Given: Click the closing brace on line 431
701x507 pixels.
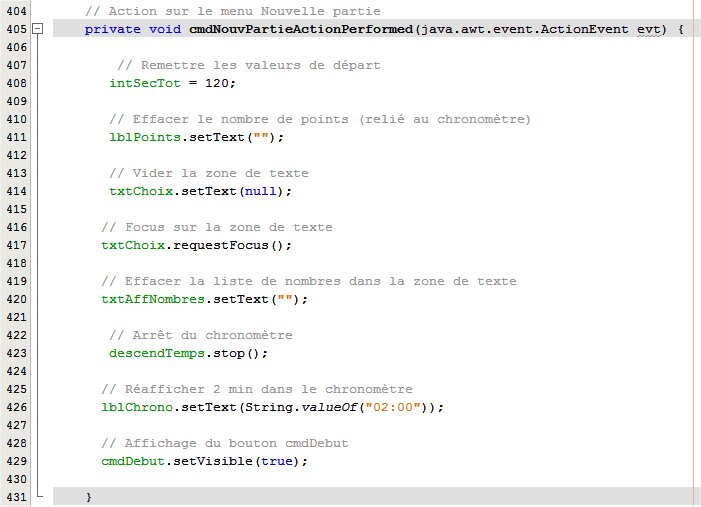Looking at the screenshot, I should click(x=89, y=497).
